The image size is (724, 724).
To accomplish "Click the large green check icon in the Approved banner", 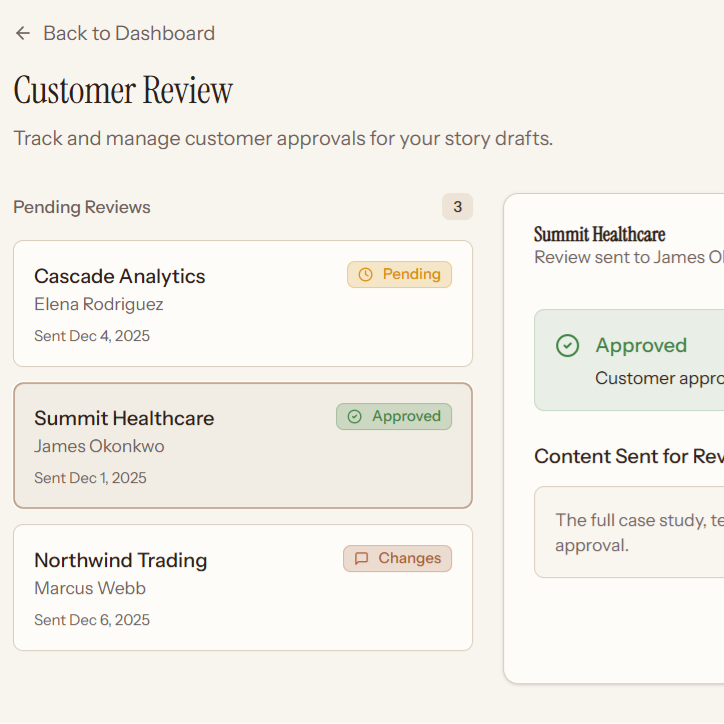I will pos(567,346).
